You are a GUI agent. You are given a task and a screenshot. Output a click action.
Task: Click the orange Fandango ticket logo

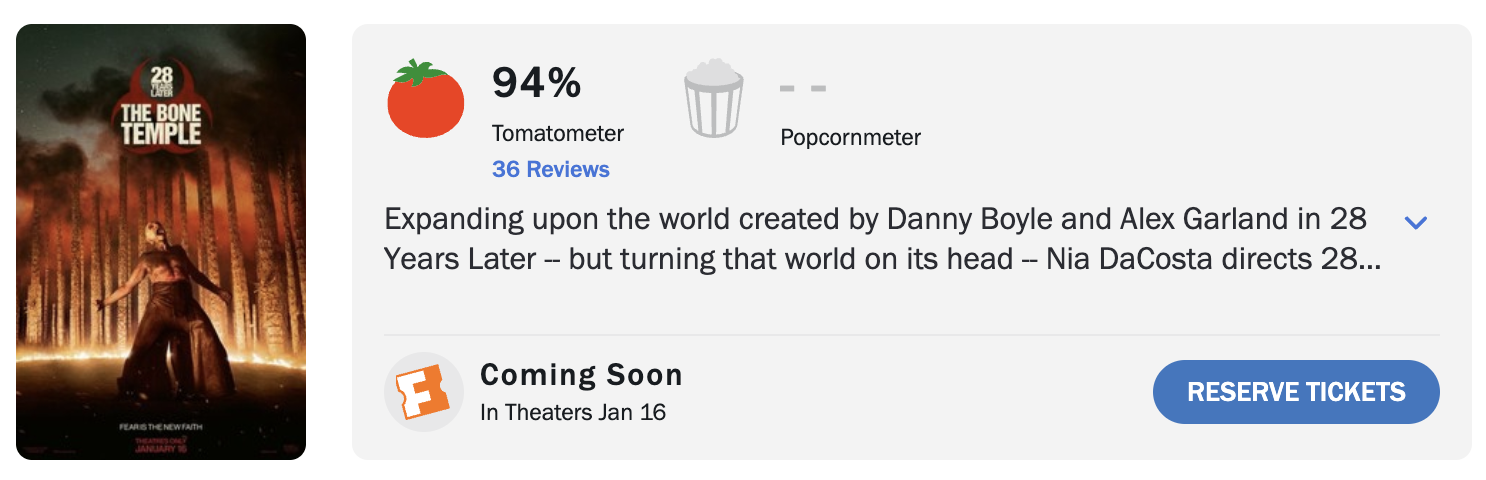424,392
